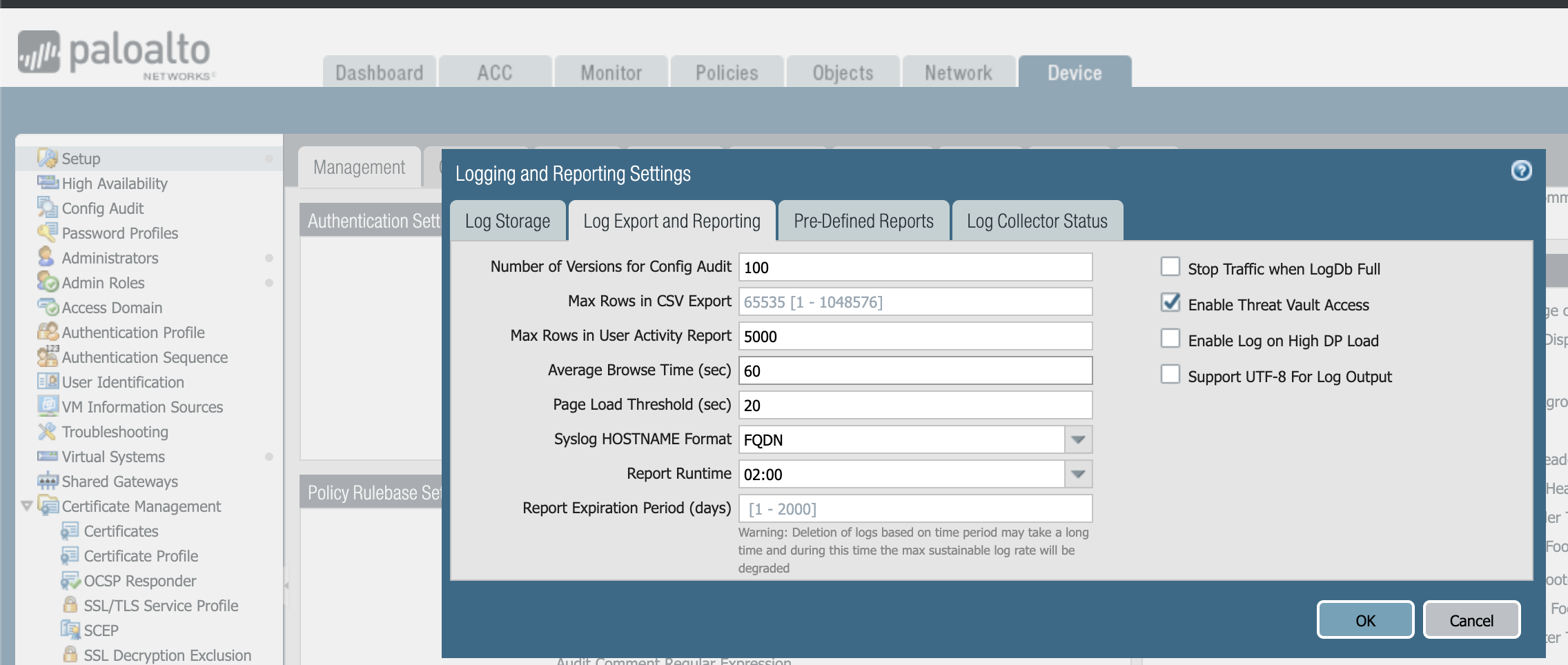This screenshot has height=665, width=1568.
Task: Click the SSL/TLS Service Profile lock icon
Action: 70,605
